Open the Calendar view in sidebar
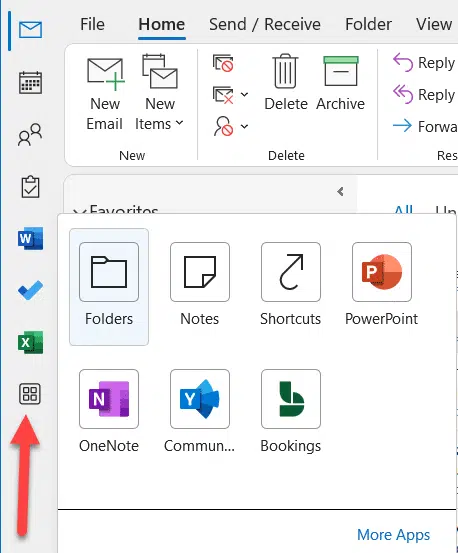Screen dimensions: 458x553 [x=30, y=82]
